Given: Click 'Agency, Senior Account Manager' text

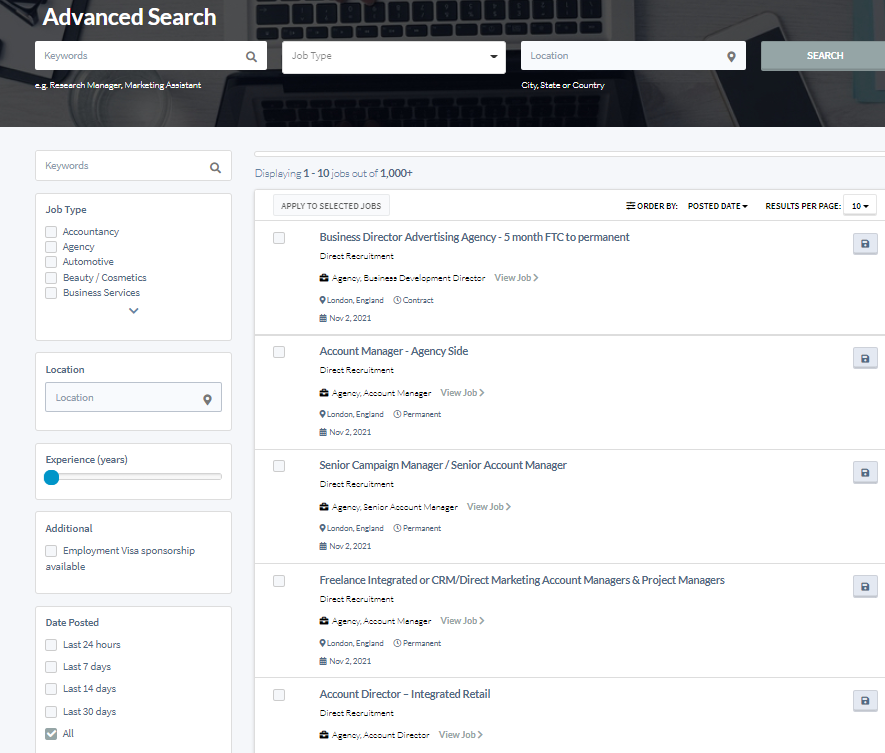Looking at the screenshot, I should (x=395, y=507).
